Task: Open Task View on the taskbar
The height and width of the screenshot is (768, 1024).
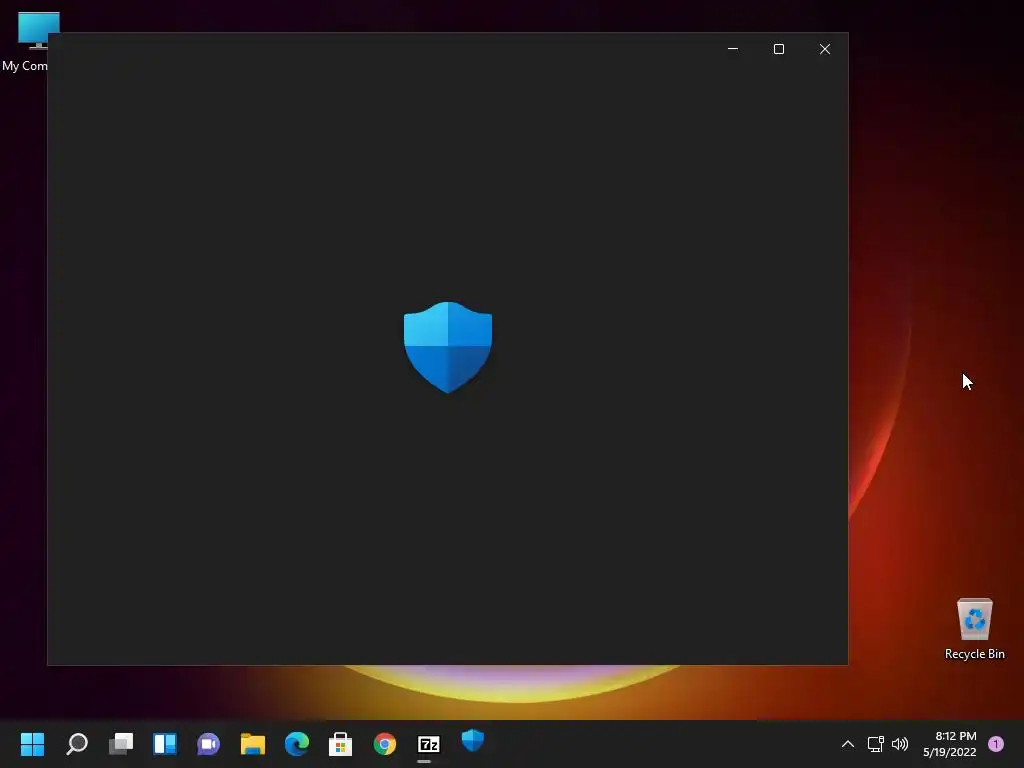Action: coord(121,744)
